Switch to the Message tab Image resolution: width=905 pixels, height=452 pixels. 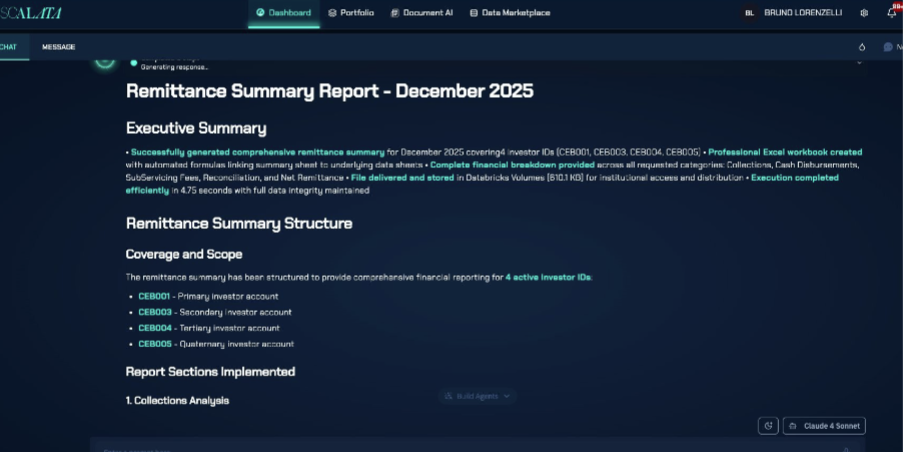pos(58,47)
